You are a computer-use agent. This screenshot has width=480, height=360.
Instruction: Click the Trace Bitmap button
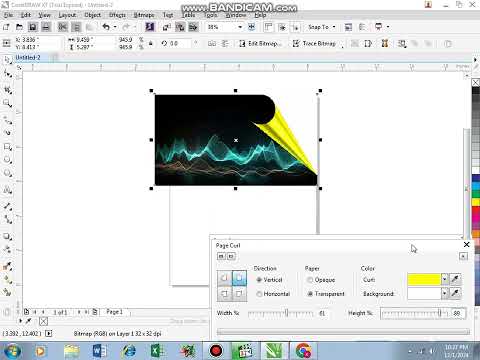[314, 44]
